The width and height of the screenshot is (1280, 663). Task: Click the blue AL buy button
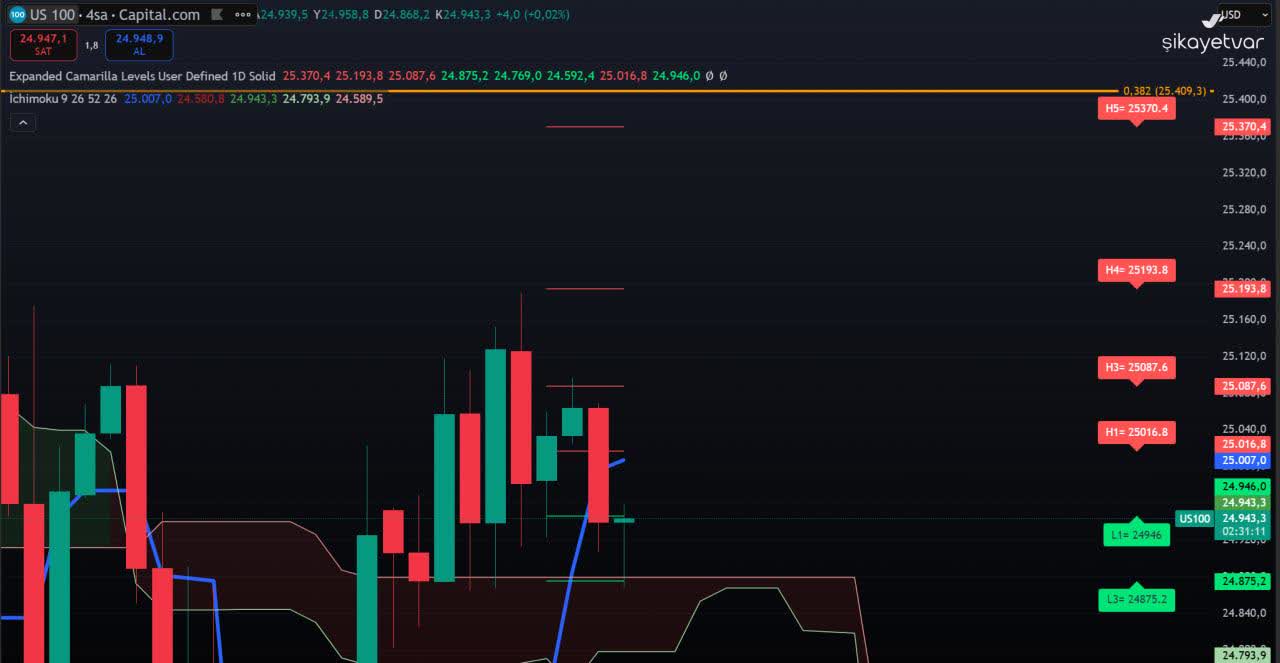click(x=139, y=44)
